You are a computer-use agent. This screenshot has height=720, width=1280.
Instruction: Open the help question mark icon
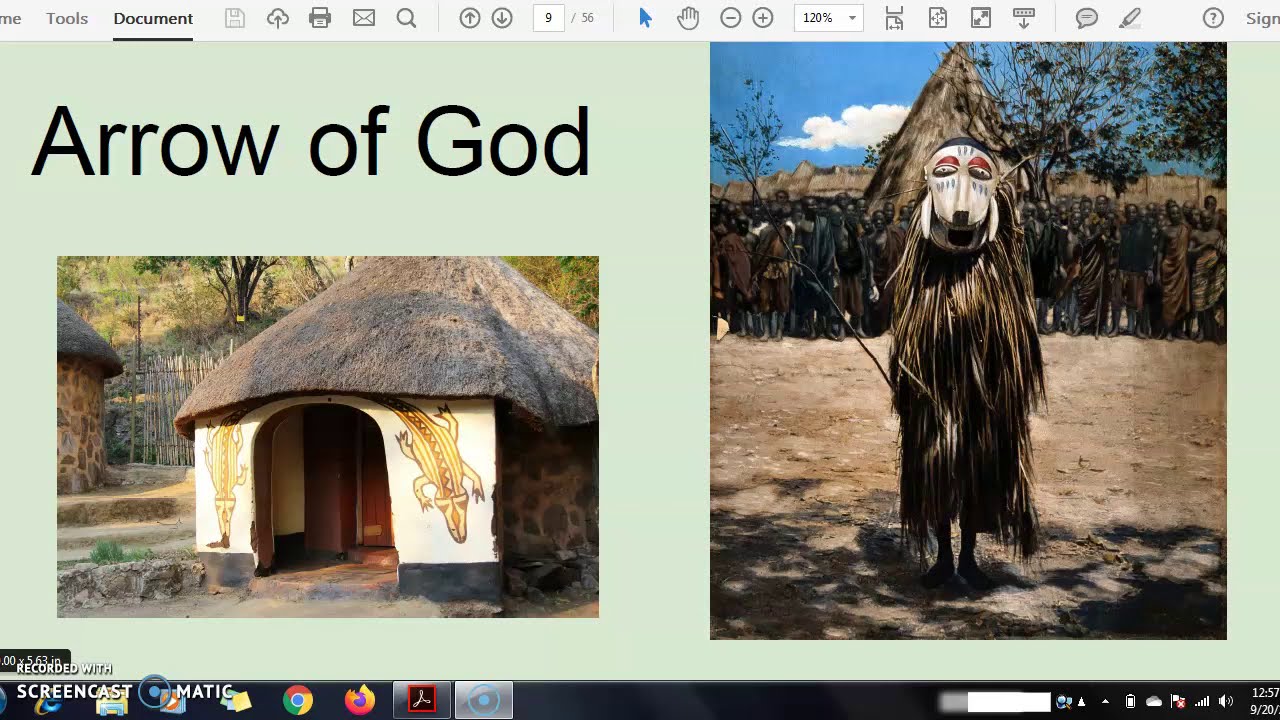tap(1213, 18)
